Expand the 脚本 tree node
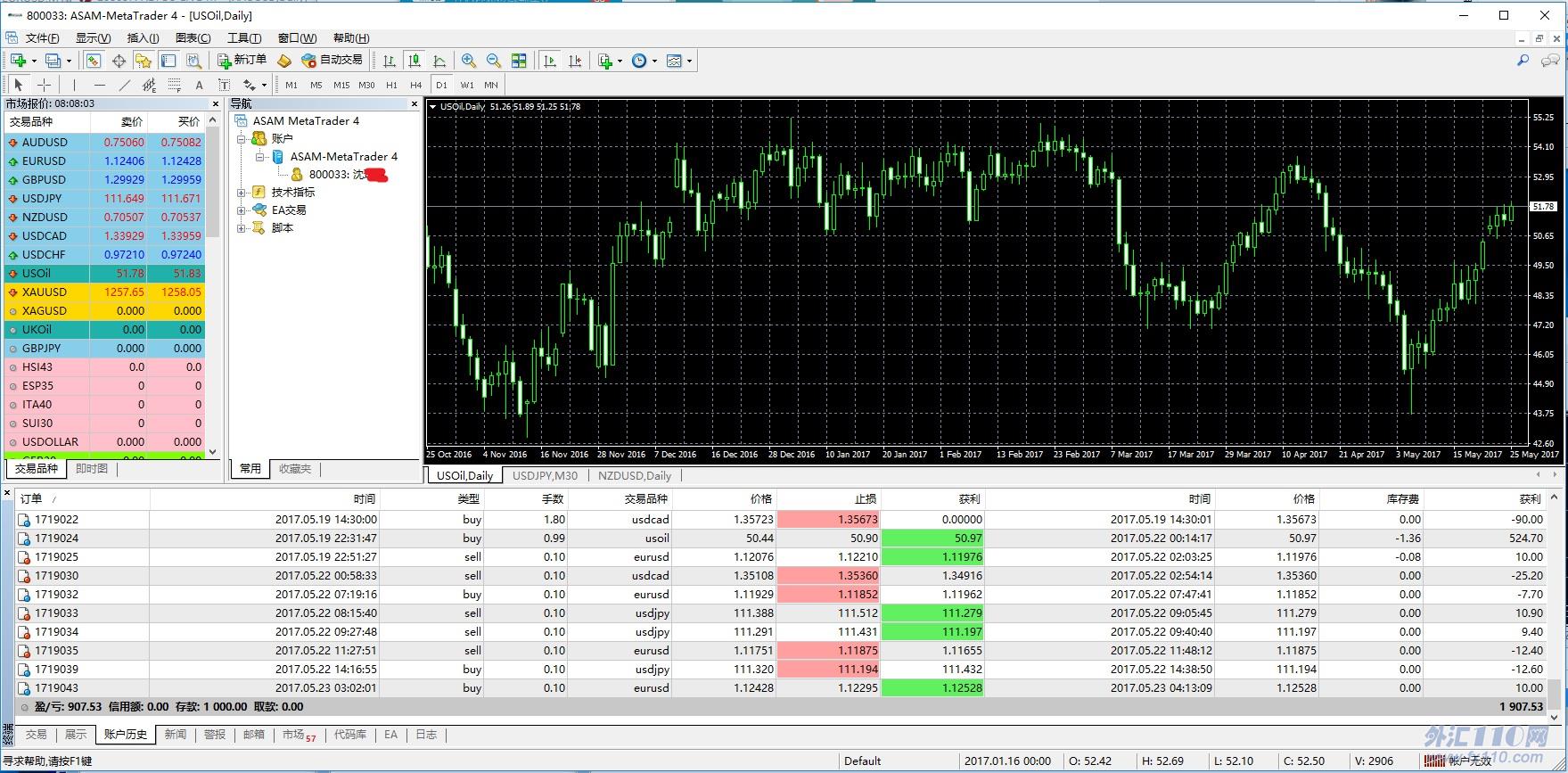The width and height of the screenshot is (1568, 773). tap(241, 228)
